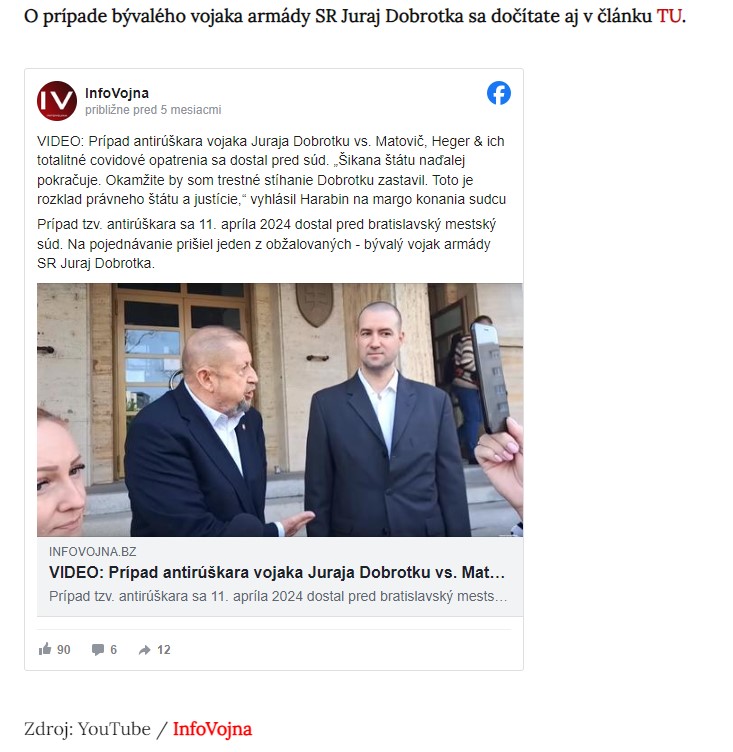Click the share arrow icon
The image size is (733, 752).
pos(144,650)
